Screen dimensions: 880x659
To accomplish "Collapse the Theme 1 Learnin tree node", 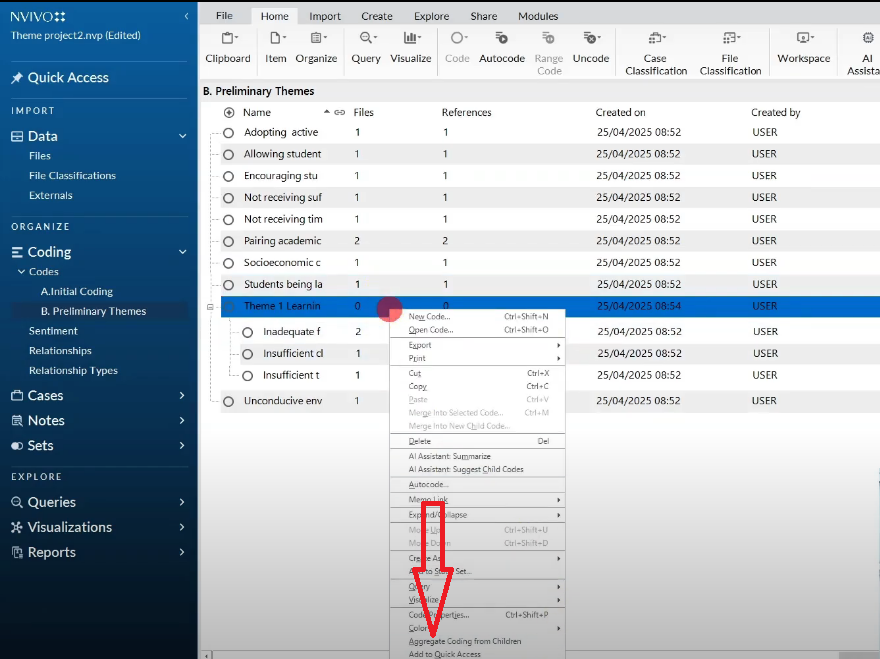I will (210, 307).
